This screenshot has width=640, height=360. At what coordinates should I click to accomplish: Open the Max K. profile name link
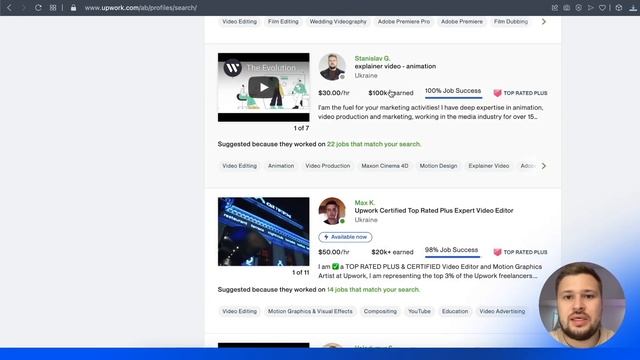click(364, 202)
